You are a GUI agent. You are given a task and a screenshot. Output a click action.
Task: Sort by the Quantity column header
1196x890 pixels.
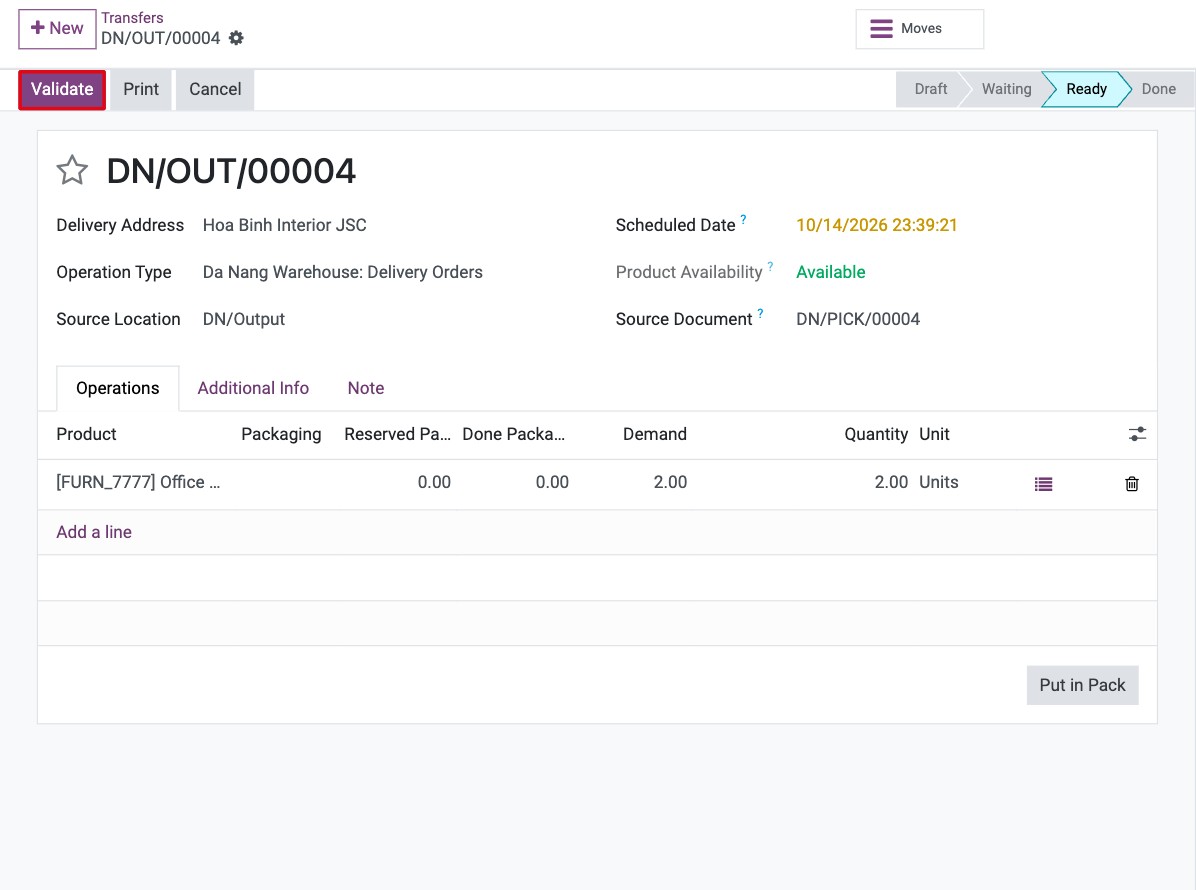[x=876, y=434]
